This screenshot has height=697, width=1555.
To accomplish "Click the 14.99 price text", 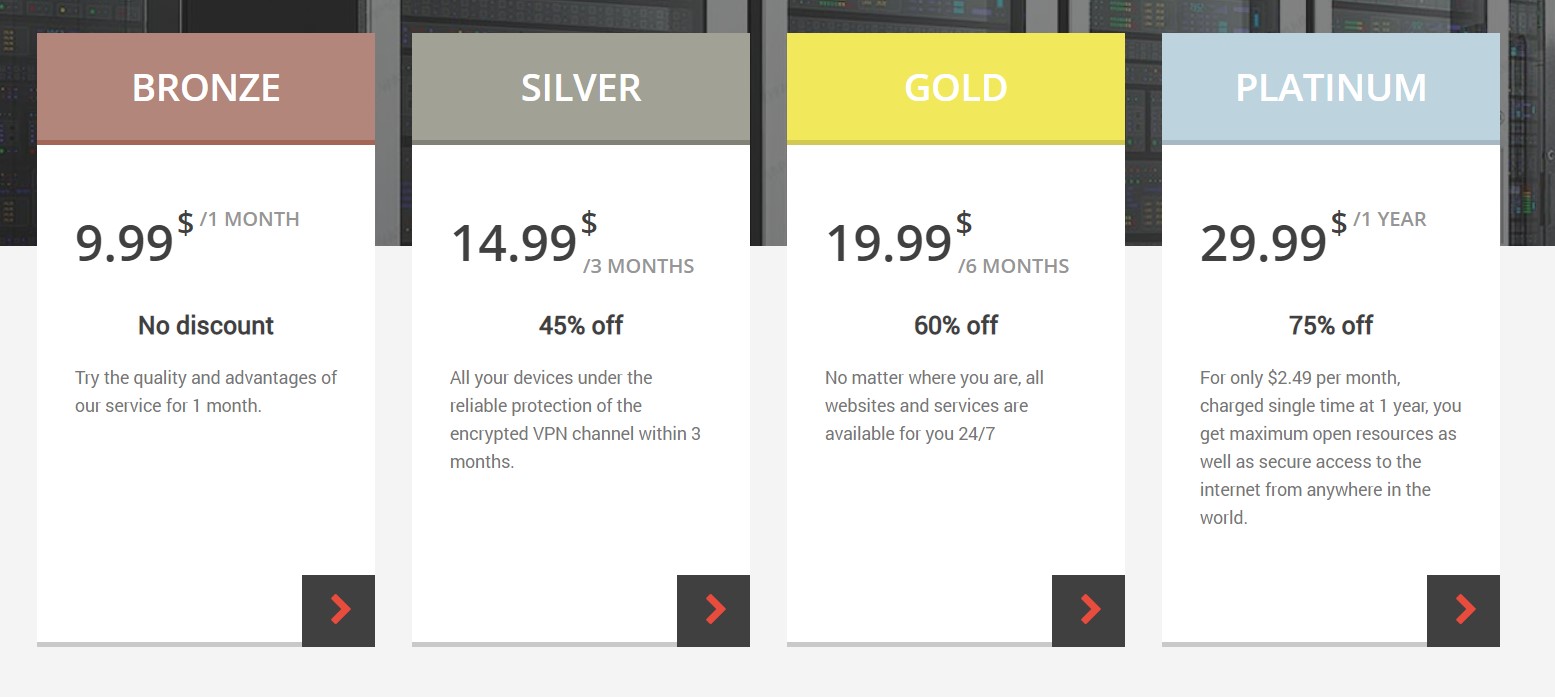I will click(x=514, y=243).
